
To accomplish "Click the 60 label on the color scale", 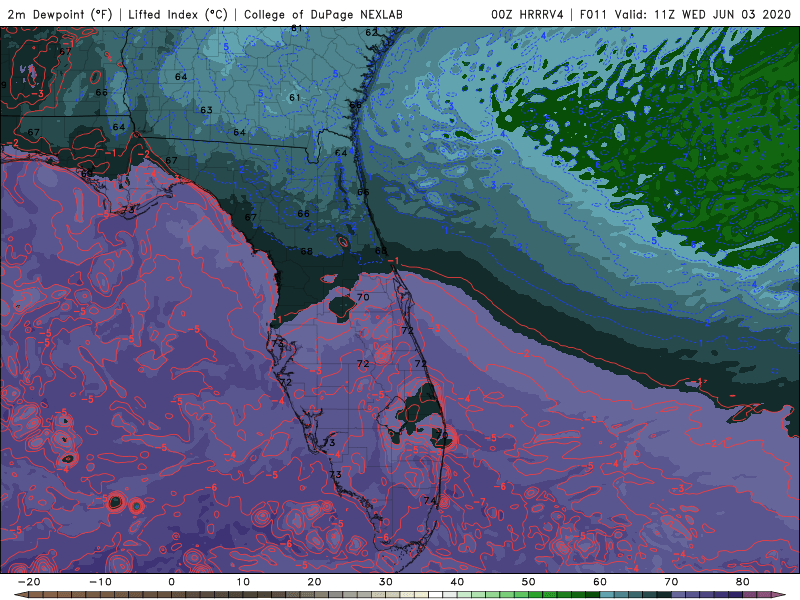I will pos(600,582).
